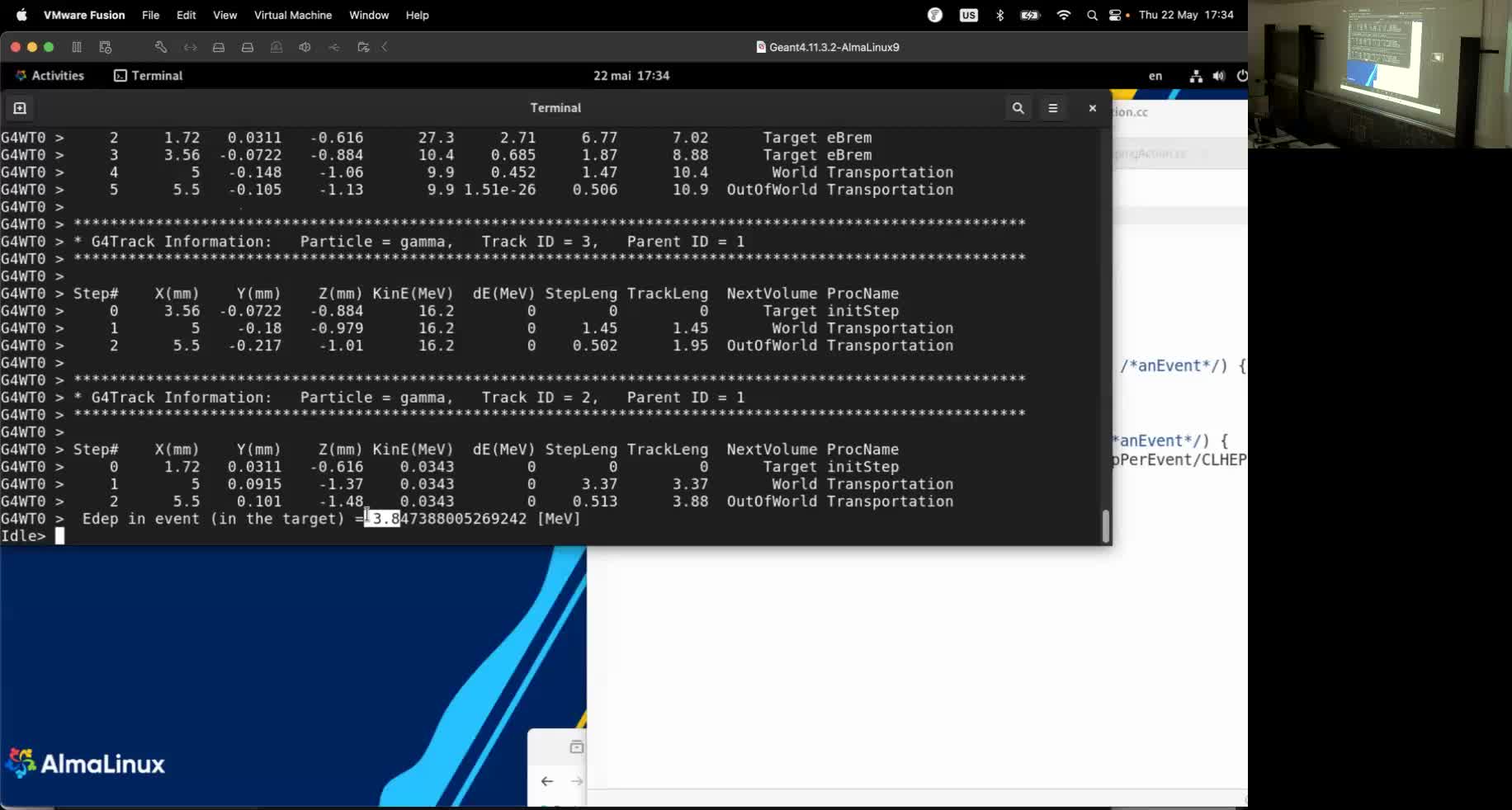Search in the Terminal window
1512x810 pixels.
coord(1018,108)
